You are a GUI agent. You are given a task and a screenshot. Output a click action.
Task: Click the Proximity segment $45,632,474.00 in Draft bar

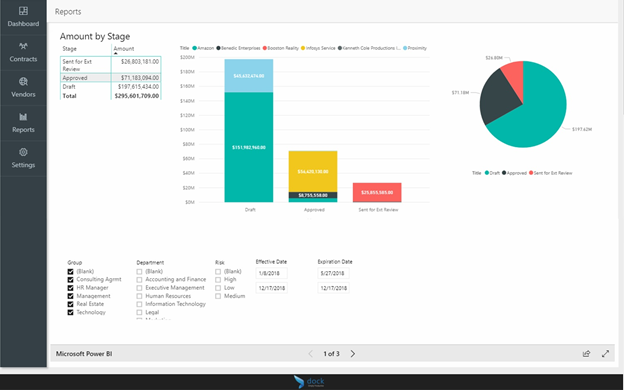coord(249,76)
